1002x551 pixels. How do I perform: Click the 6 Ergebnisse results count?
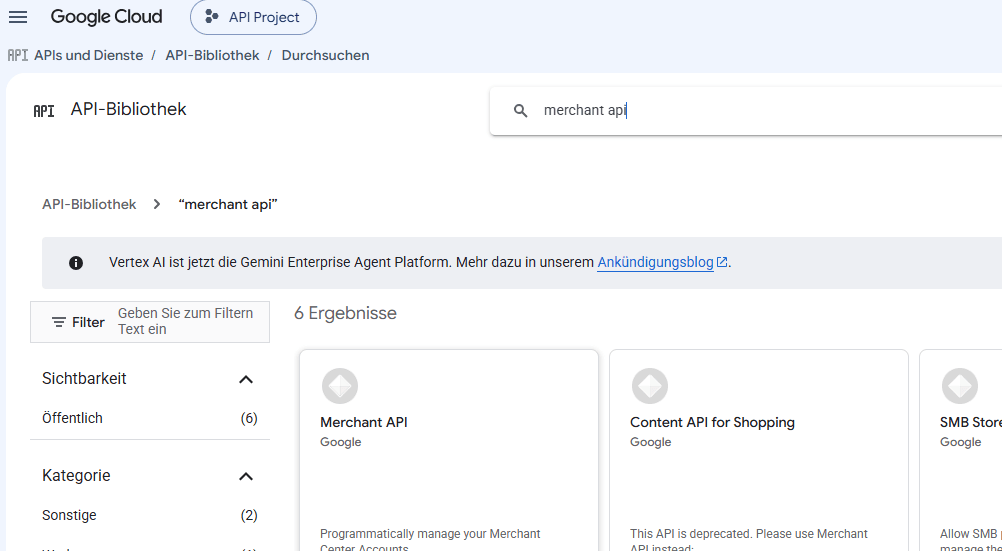(x=345, y=313)
